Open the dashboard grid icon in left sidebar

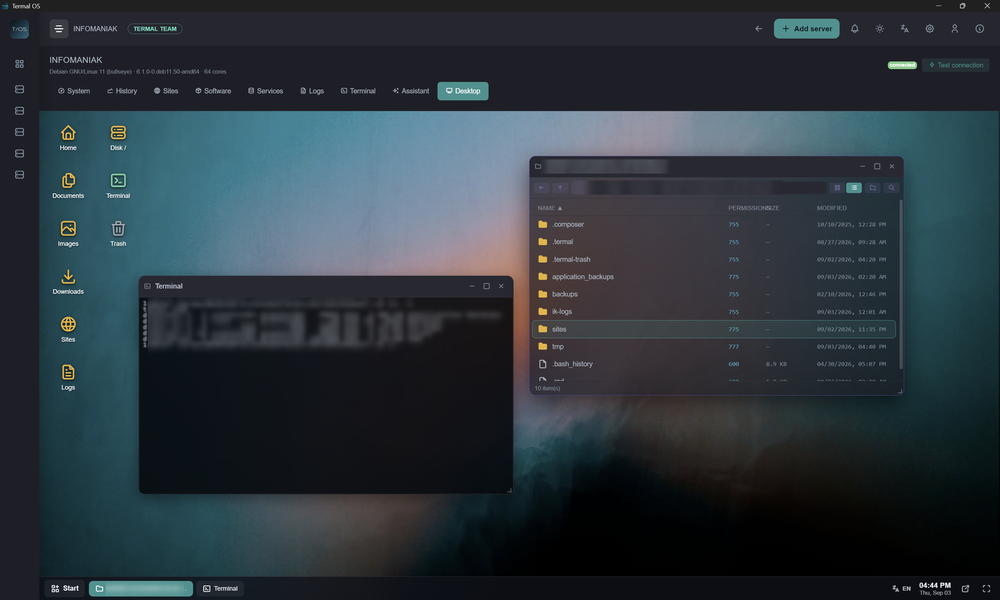[x=20, y=64]
